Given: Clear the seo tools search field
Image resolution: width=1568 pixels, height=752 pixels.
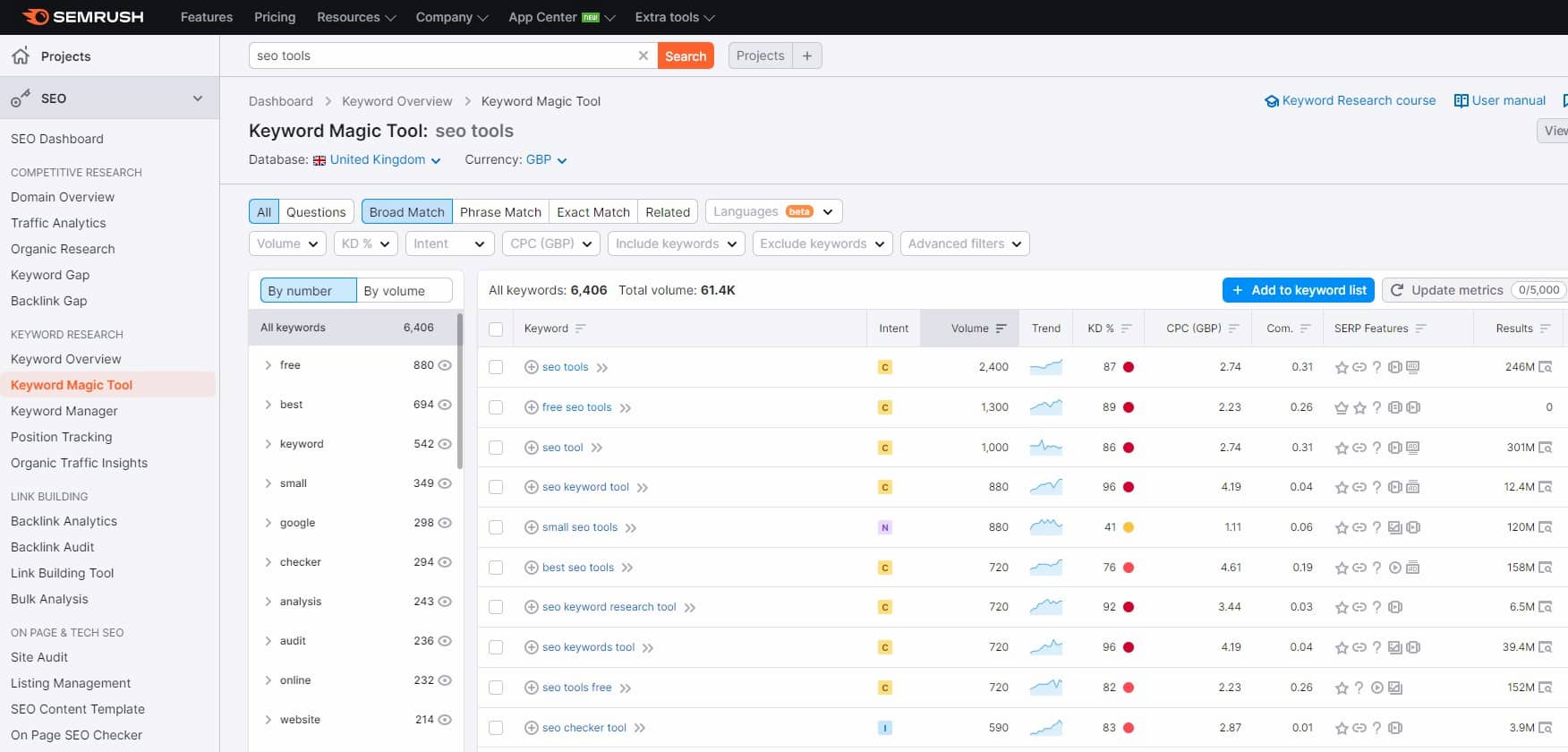Looking at the screenshot, I should (643, 56).
